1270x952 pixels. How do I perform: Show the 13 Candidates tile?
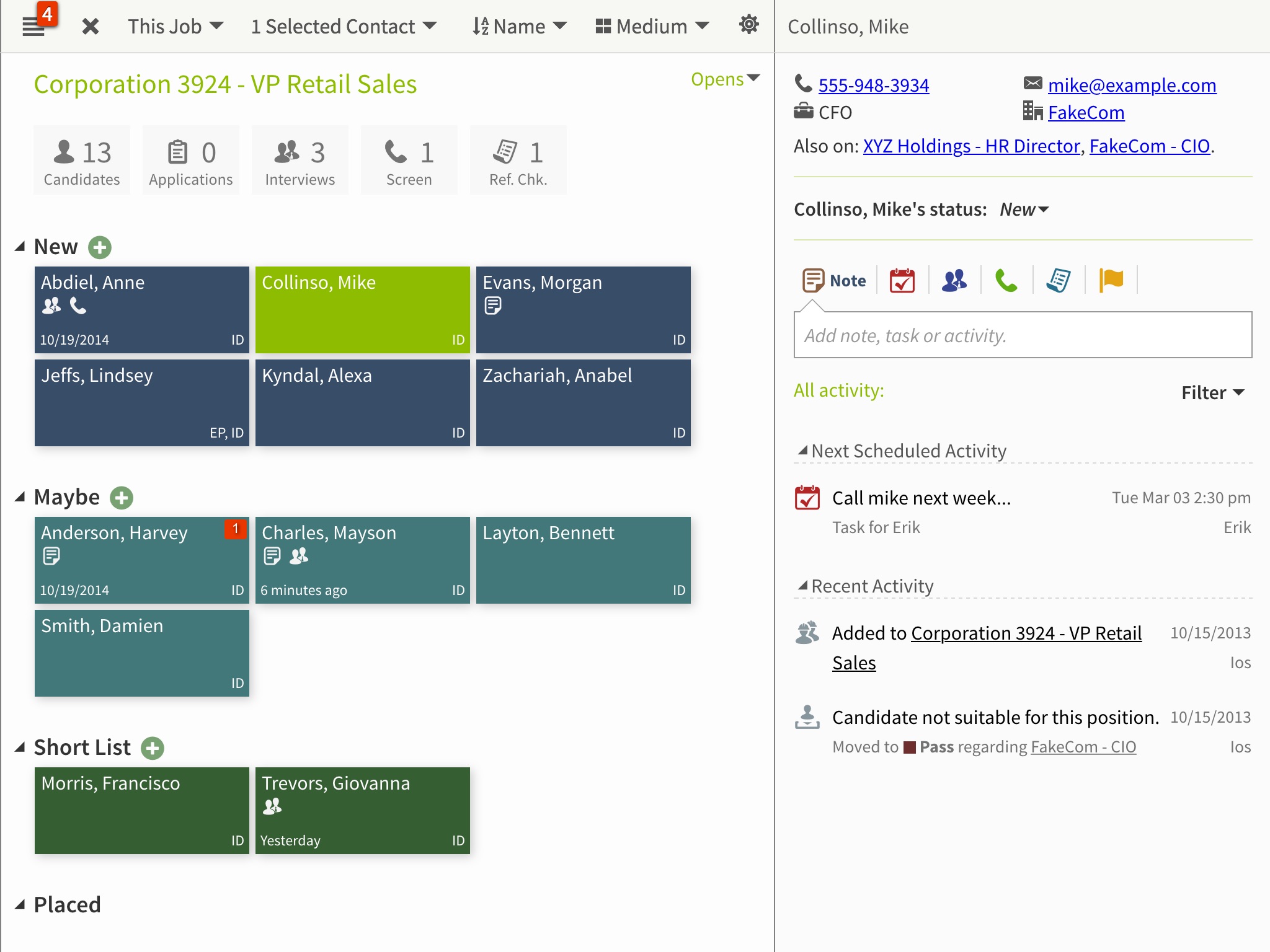coord(82,160)
